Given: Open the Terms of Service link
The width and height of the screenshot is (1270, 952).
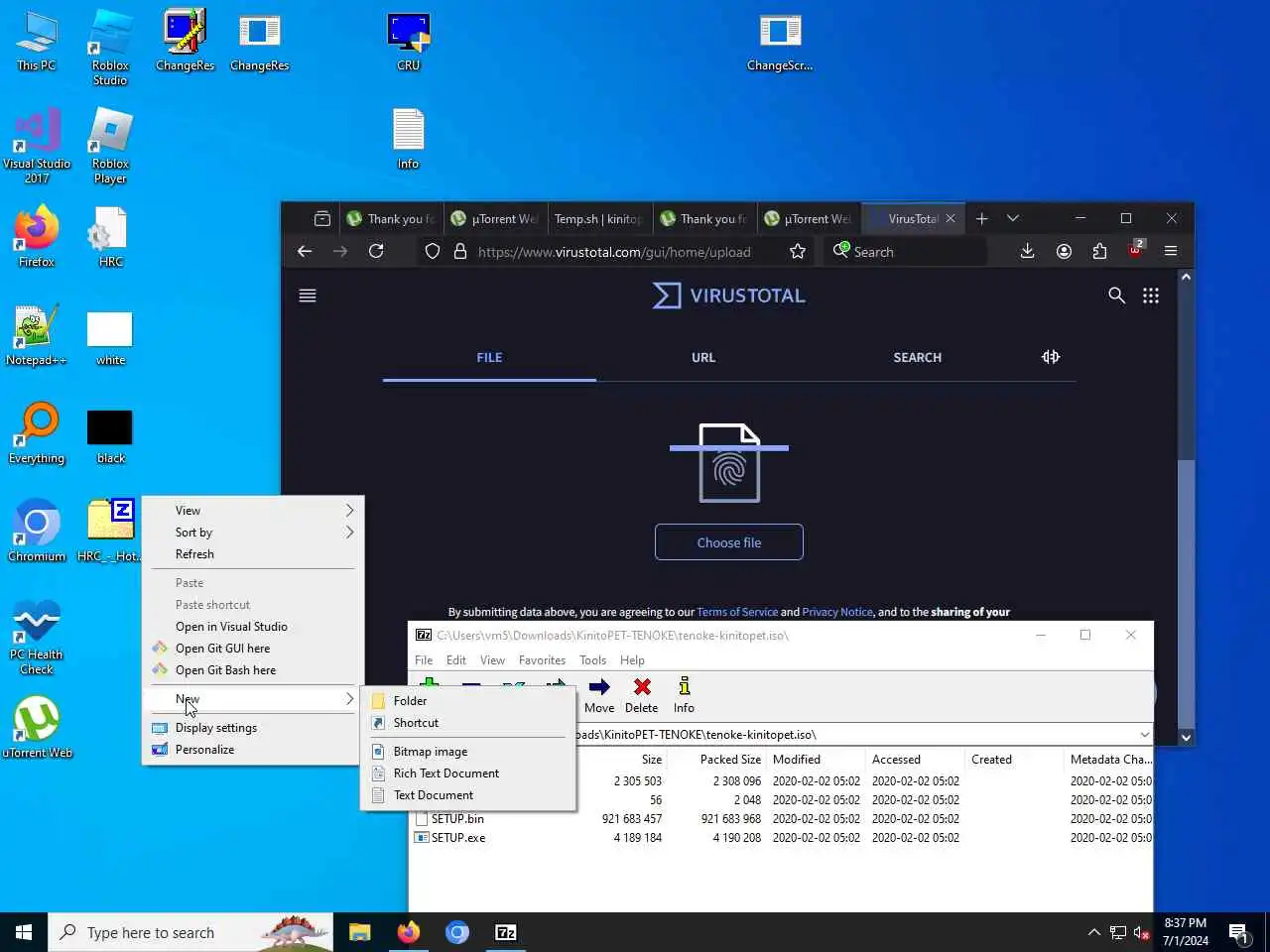Looking at the screenshot, I should (737, 612).
